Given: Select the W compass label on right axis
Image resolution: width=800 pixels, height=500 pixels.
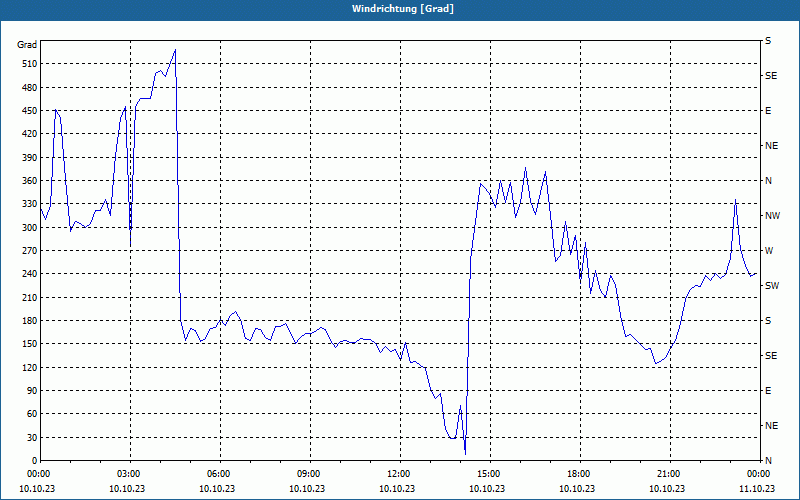Looking at the screenshot, I should coord(769,251).
